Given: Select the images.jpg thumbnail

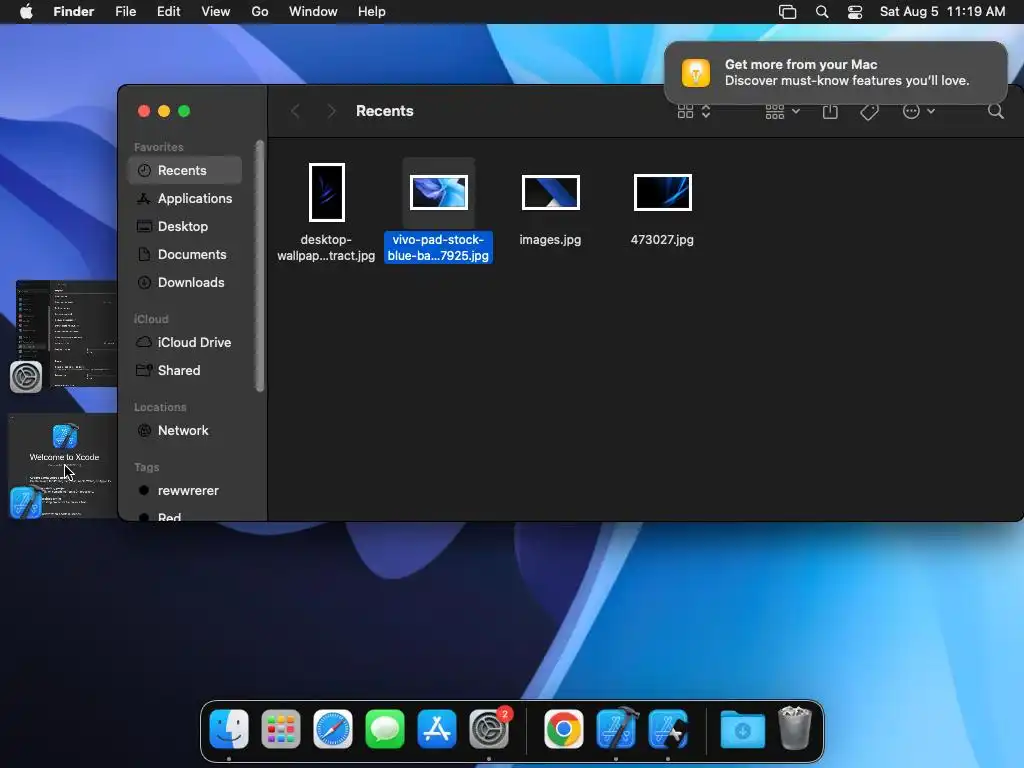Looking at the screenshot, I should (551, 193).
